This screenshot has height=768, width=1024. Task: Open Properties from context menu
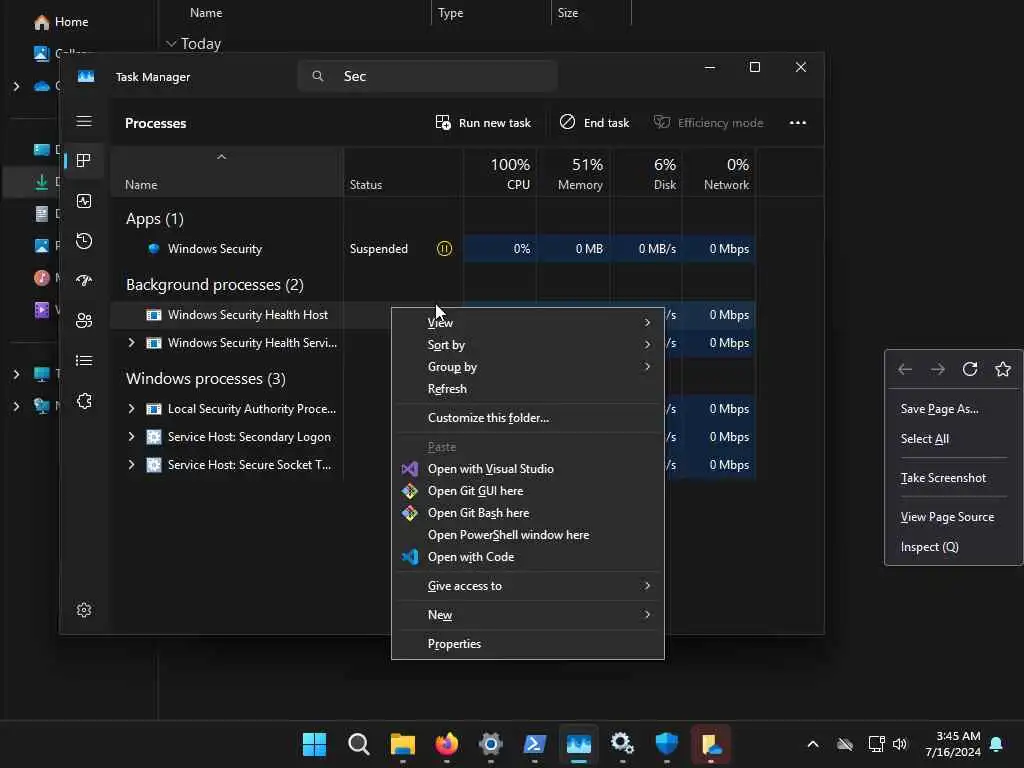(x=527, y=644)
